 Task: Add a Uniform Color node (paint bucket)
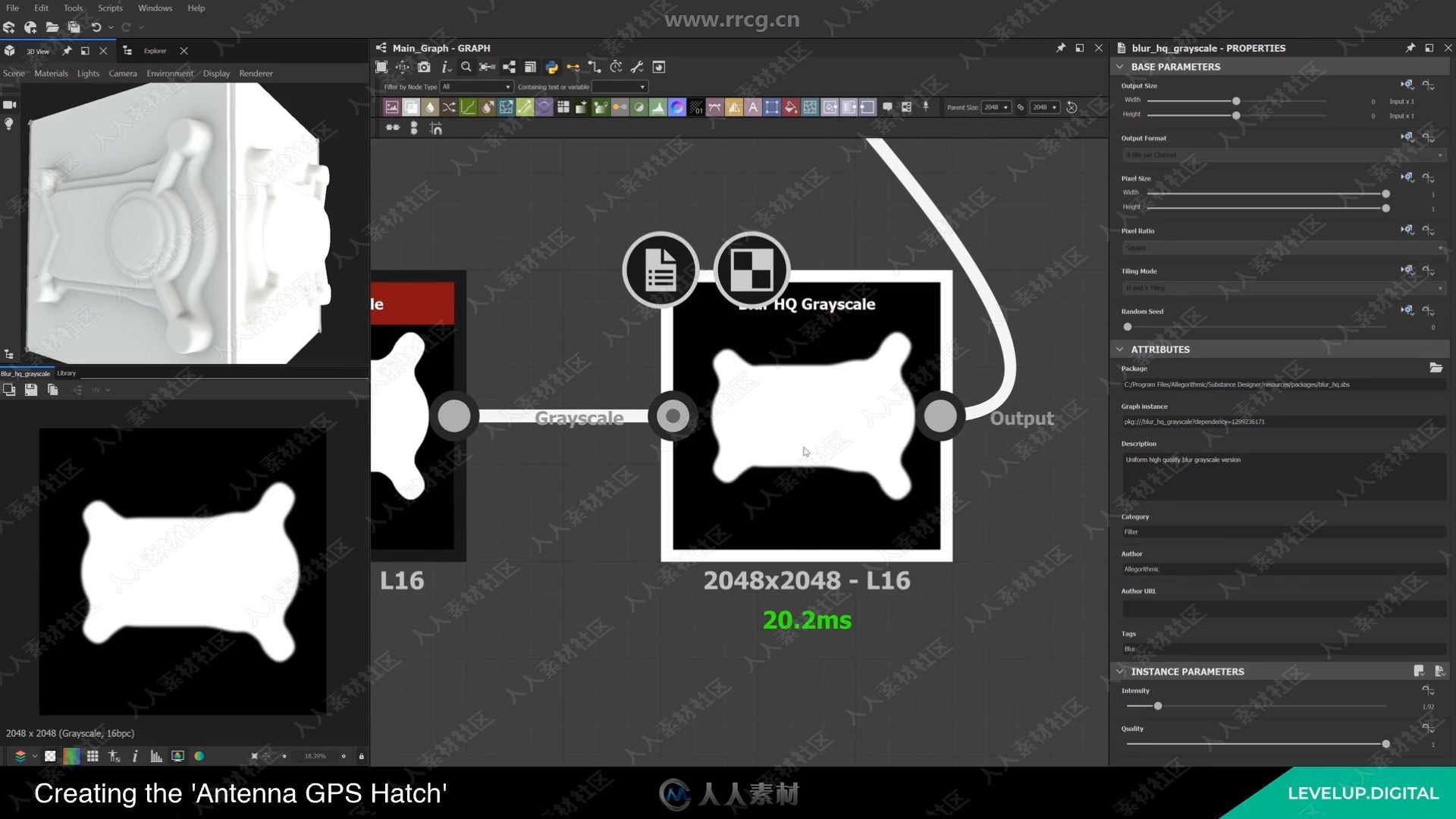point(791,108)
